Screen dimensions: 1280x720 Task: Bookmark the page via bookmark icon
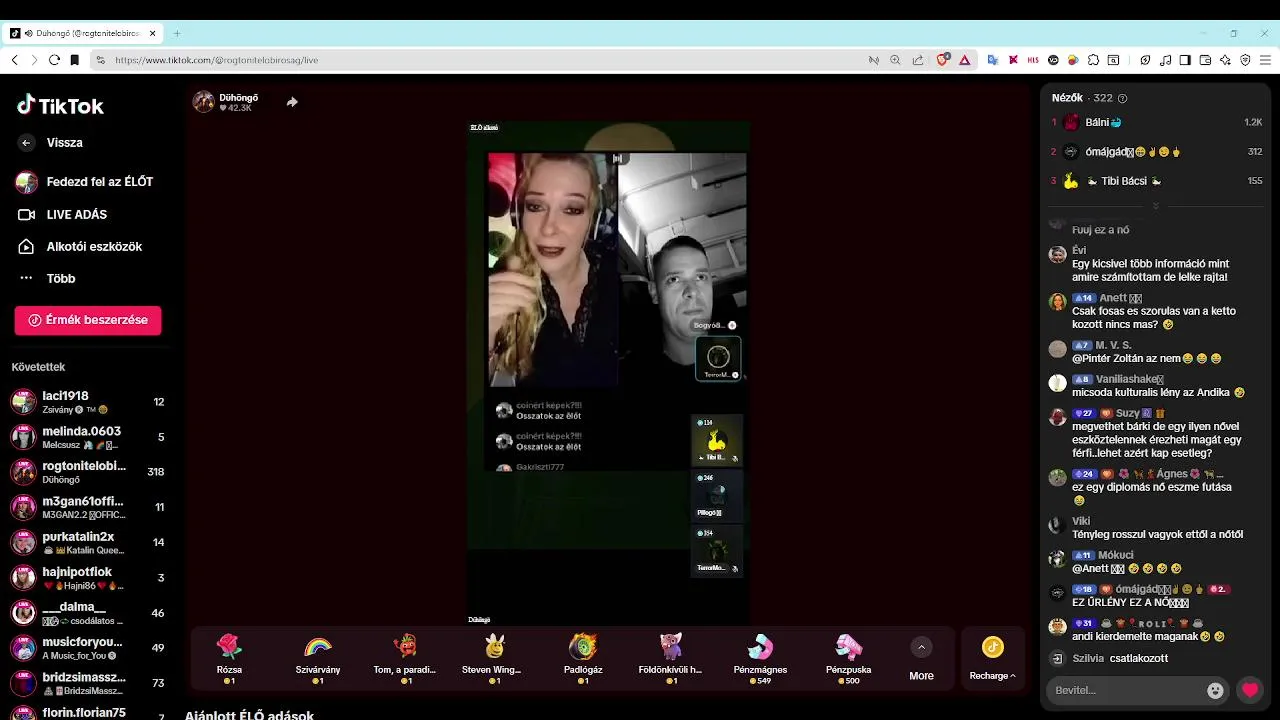[74, 60]
